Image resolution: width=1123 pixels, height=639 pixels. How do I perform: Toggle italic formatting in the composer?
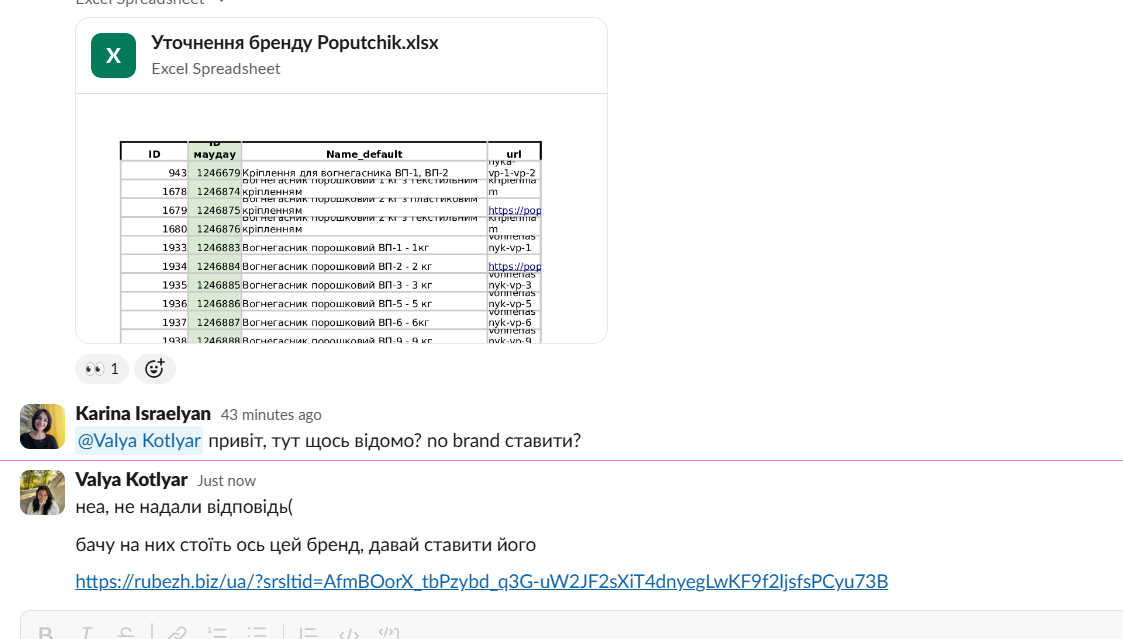pyautogui.click(x=86, y=633)
